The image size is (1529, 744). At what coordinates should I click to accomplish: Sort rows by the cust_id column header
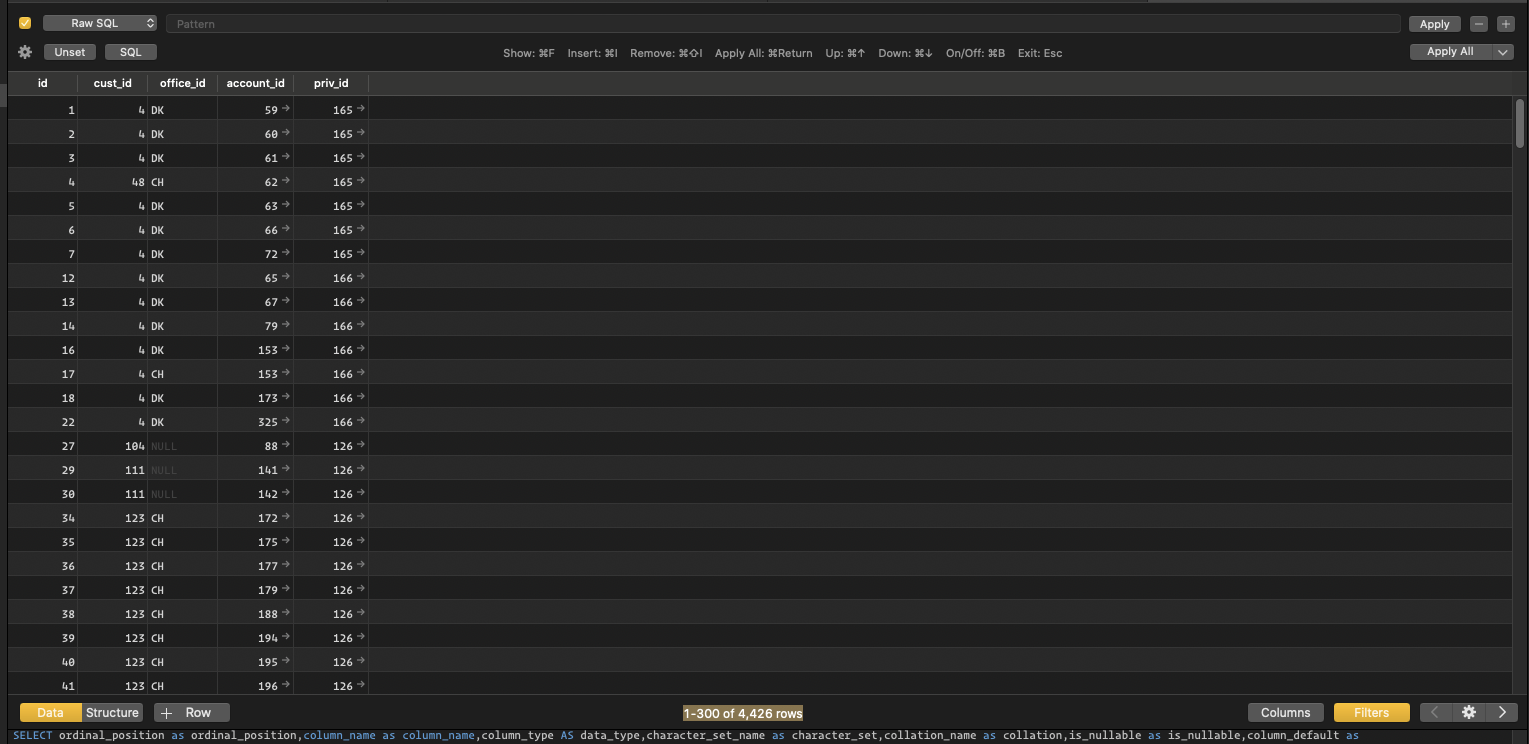point(112,83)
